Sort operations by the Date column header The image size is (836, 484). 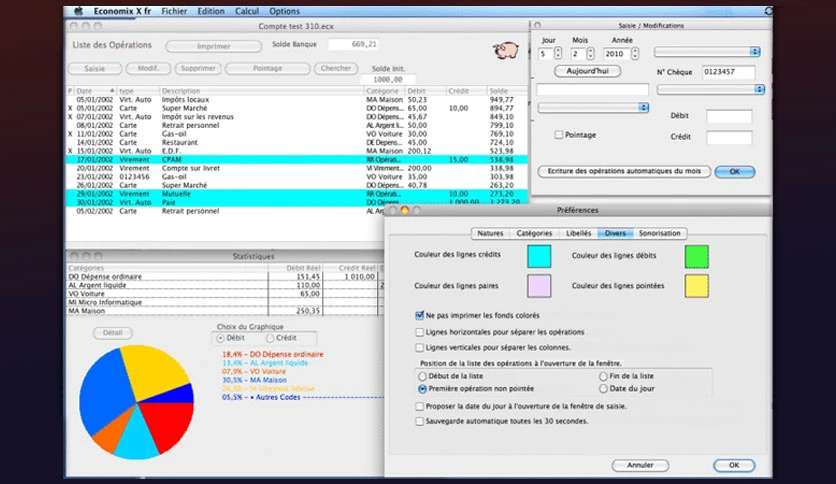pyautogui.click(x=95, y=91)
